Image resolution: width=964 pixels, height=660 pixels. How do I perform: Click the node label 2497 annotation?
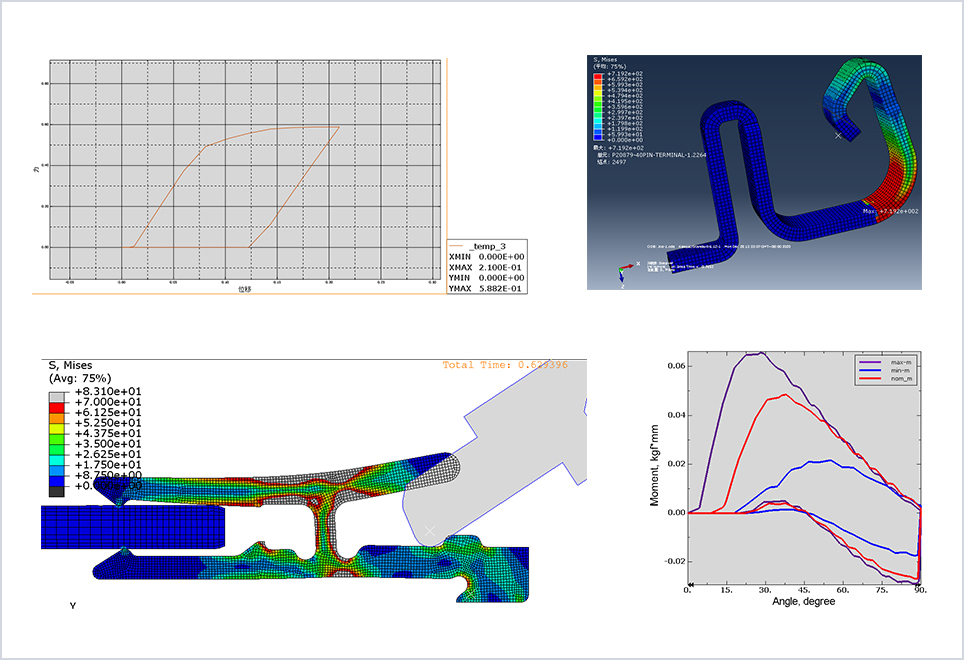pos(611,162)
